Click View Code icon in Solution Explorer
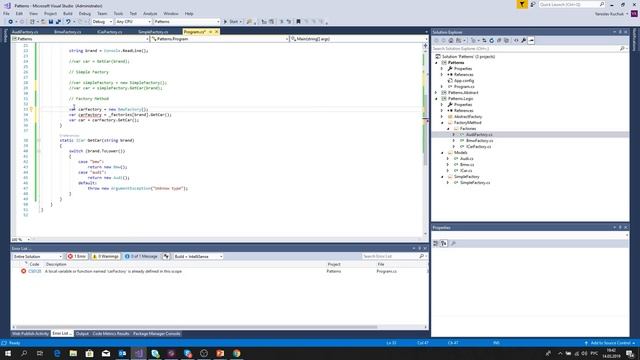 tap(516, 40)
